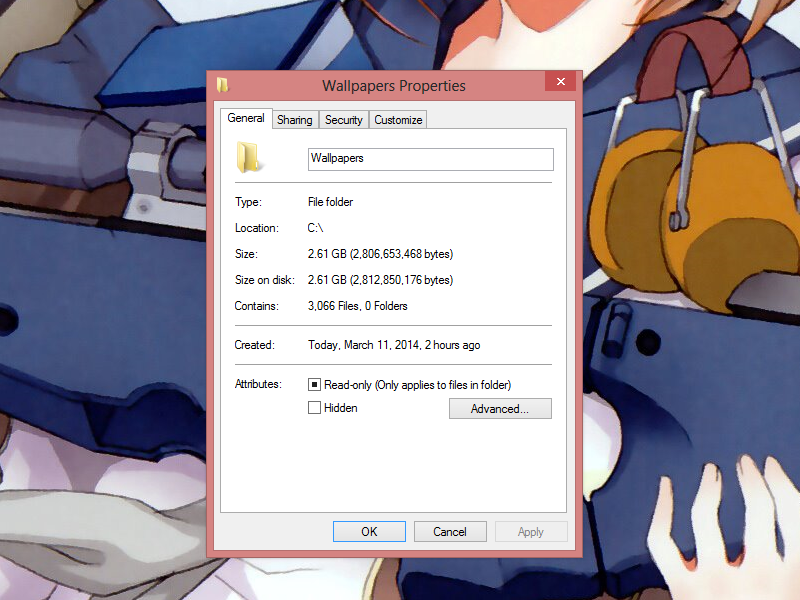The image size is (800, 600).
Task: Switch to the Customize tab
Action: coord(398,120)
